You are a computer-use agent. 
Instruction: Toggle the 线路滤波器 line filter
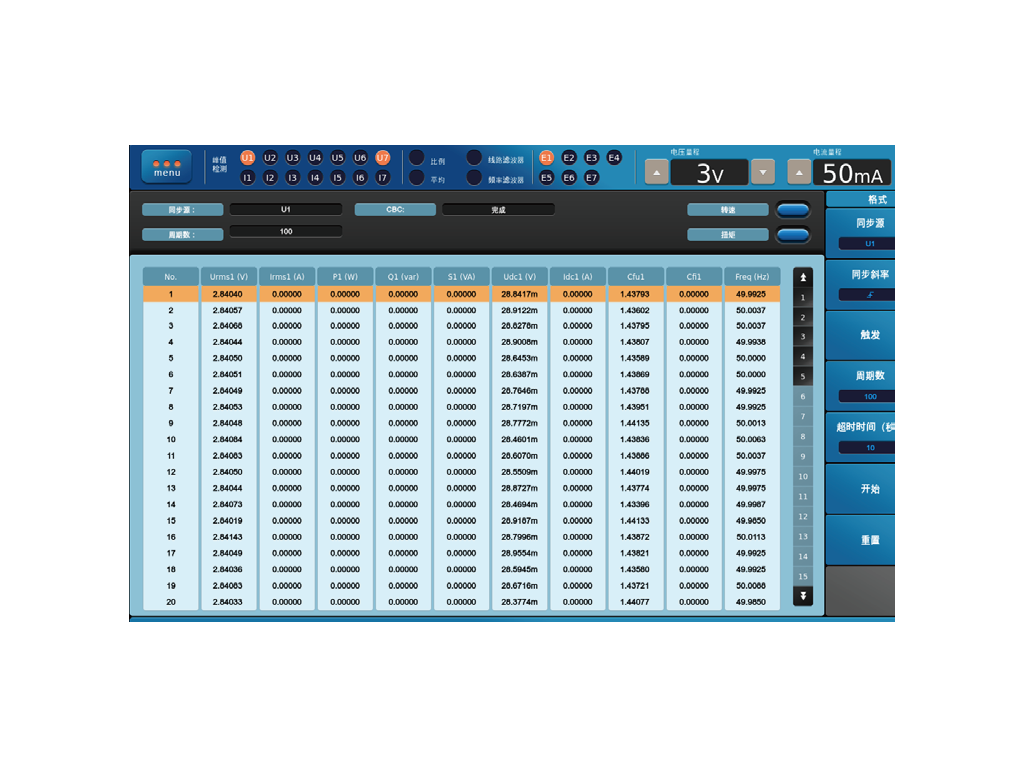pyautogui.click(x=474, y=158)
